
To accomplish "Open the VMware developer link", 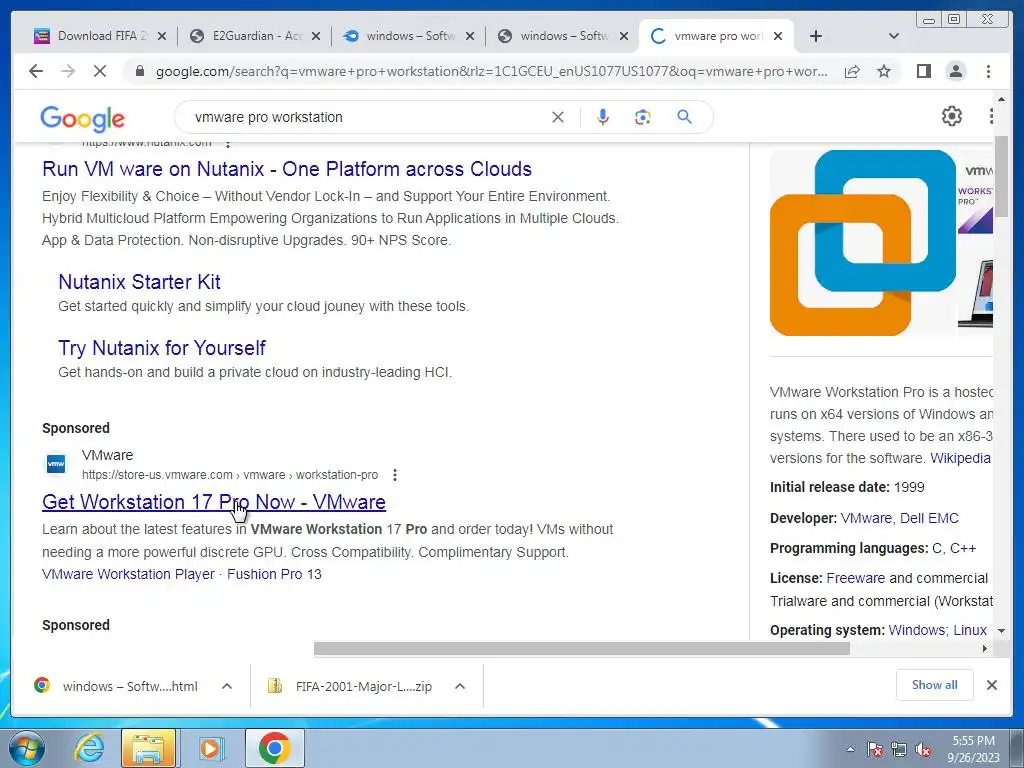I will click(866, 518).
